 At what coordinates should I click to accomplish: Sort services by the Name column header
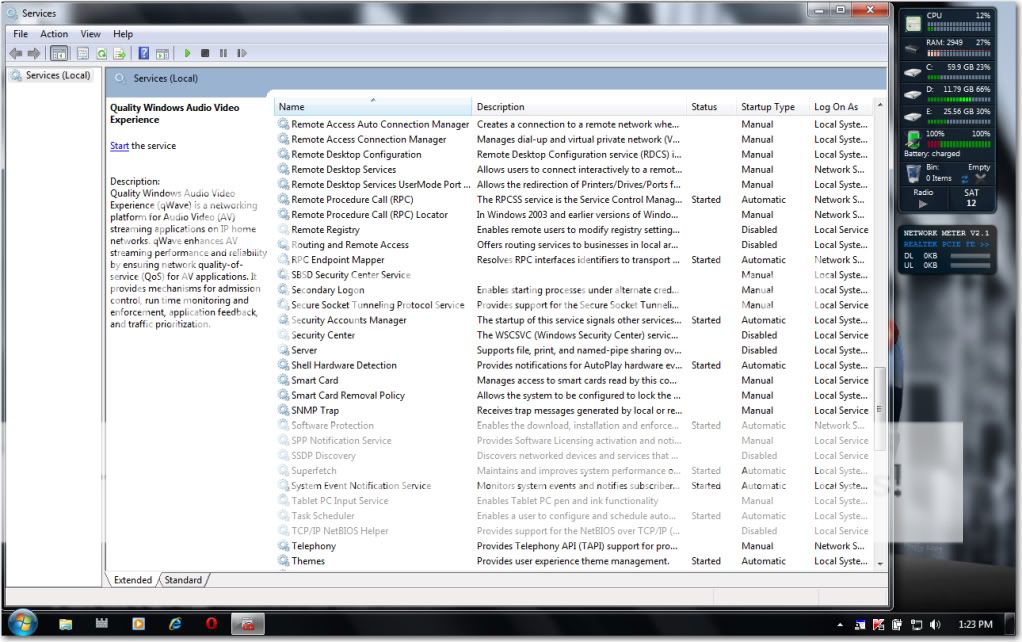click(x=373, y=107)
